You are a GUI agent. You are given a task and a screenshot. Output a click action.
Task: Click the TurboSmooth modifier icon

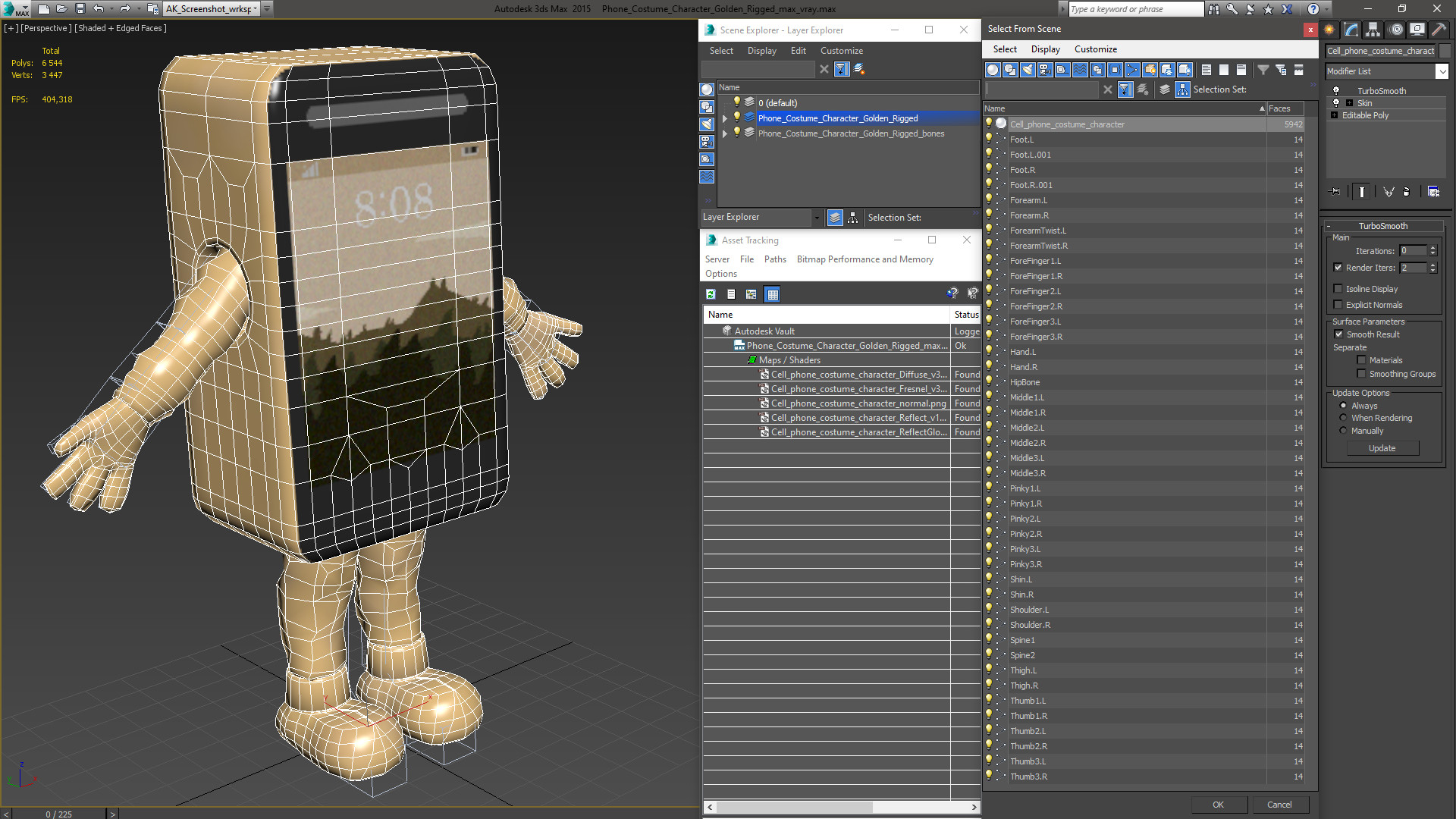click(1335, 90)
